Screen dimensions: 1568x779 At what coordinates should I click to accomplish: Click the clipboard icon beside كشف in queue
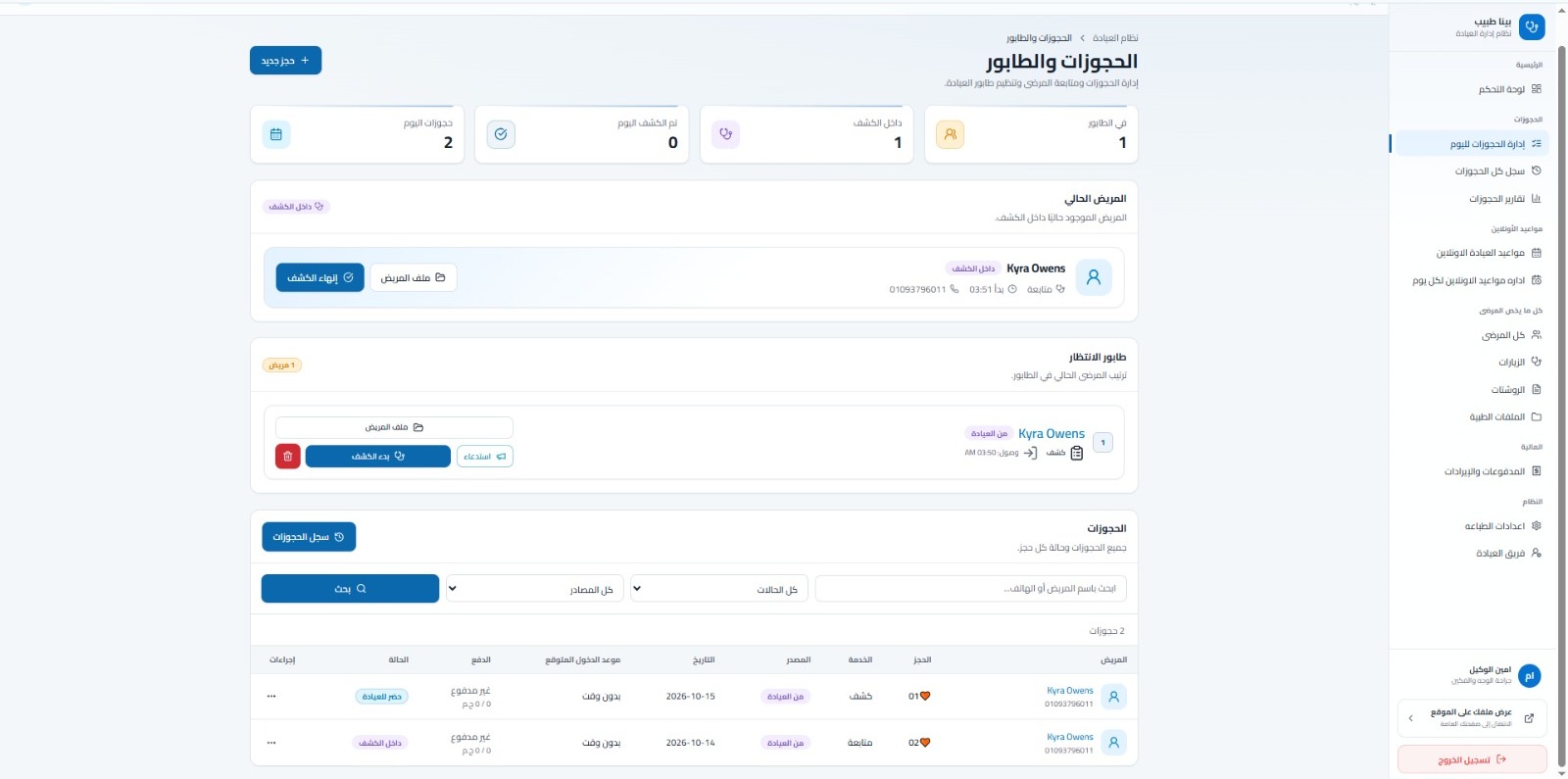[1077, 453]
